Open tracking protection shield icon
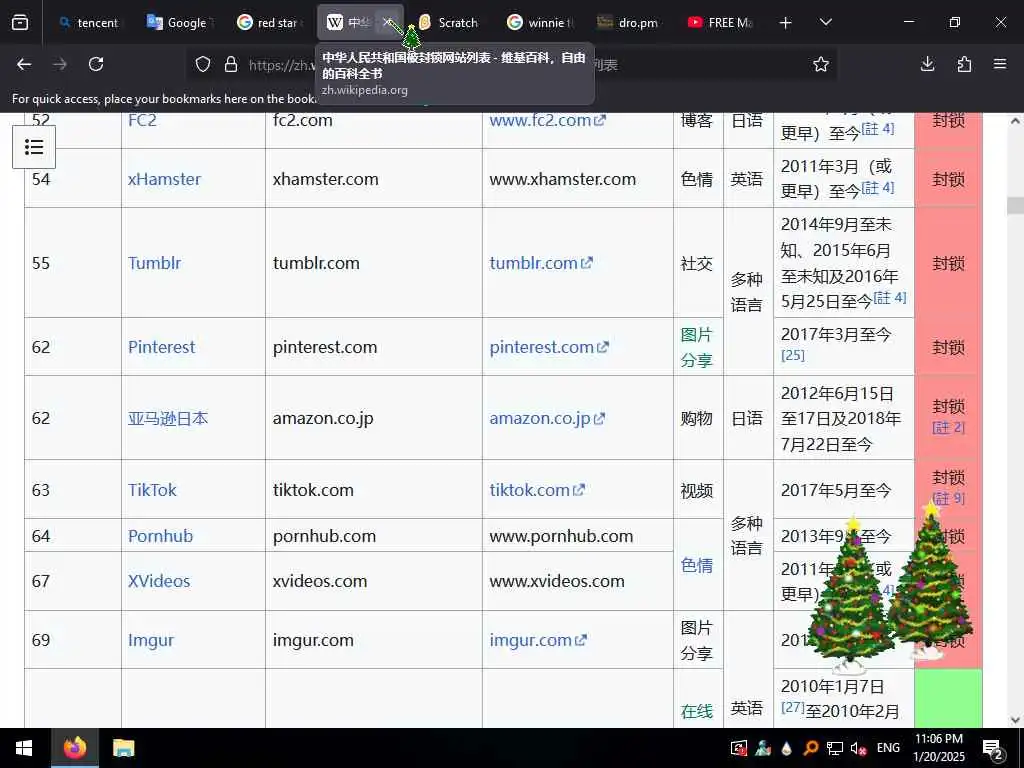Screen dimensions: 1024x768 [203, 64]
